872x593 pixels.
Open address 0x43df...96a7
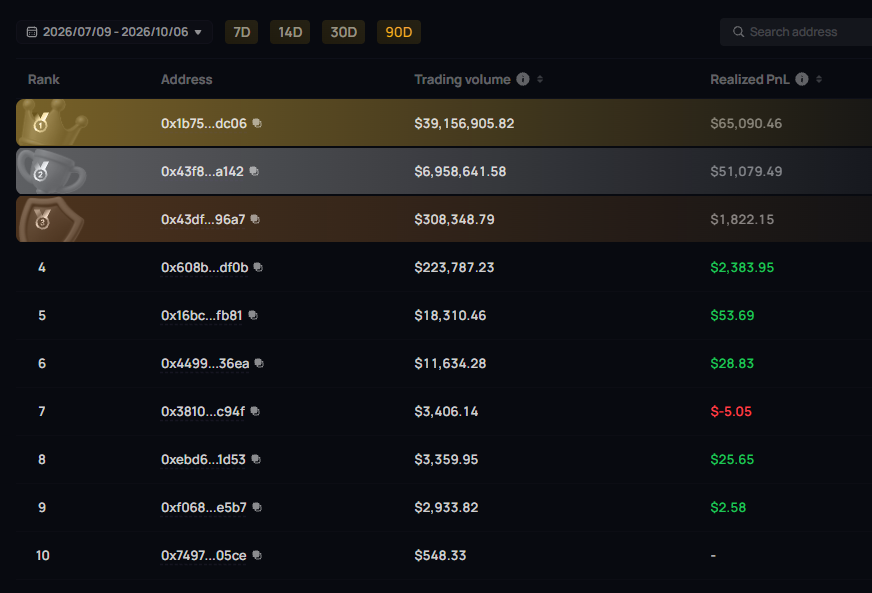203,219
